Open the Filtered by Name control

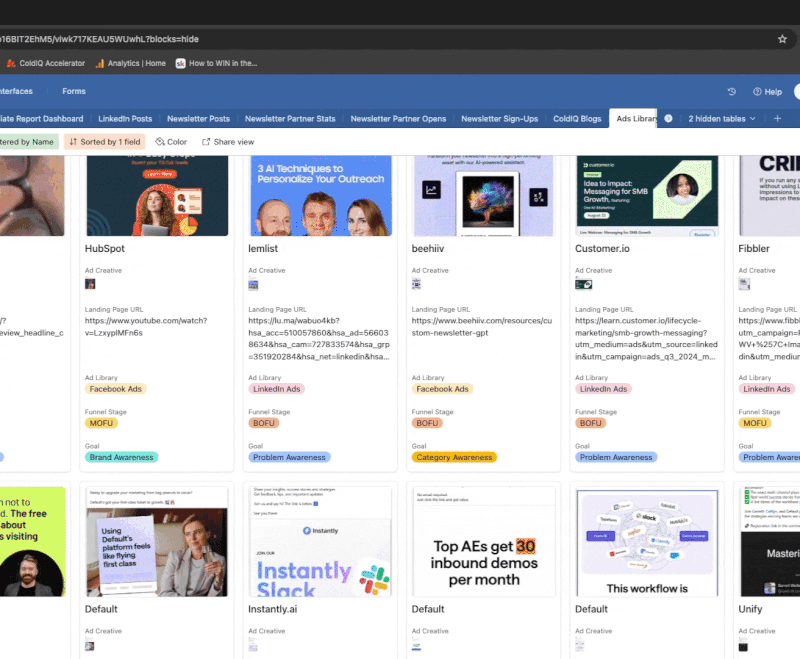28,142
